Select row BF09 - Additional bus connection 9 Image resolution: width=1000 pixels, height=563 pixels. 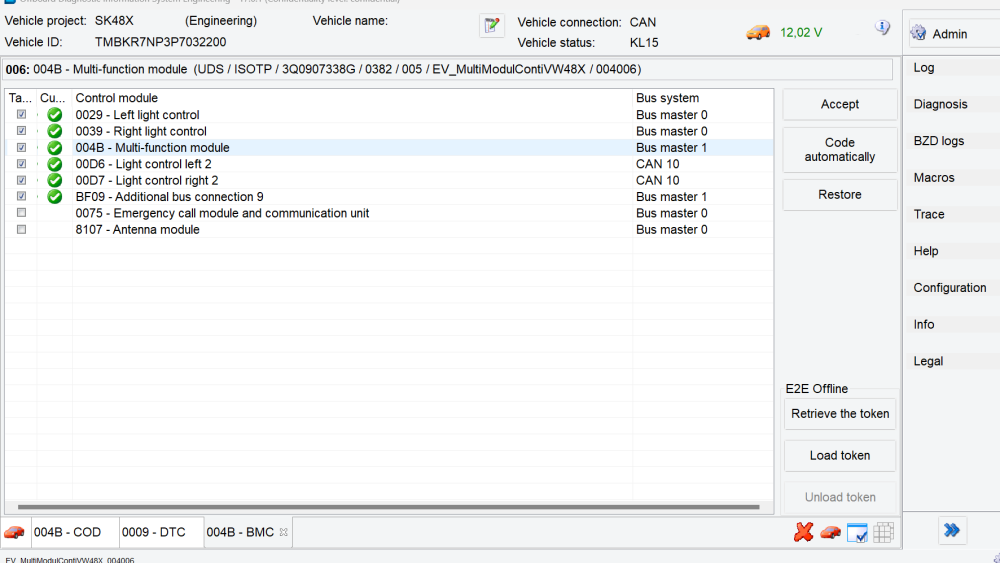click(389, 197)
